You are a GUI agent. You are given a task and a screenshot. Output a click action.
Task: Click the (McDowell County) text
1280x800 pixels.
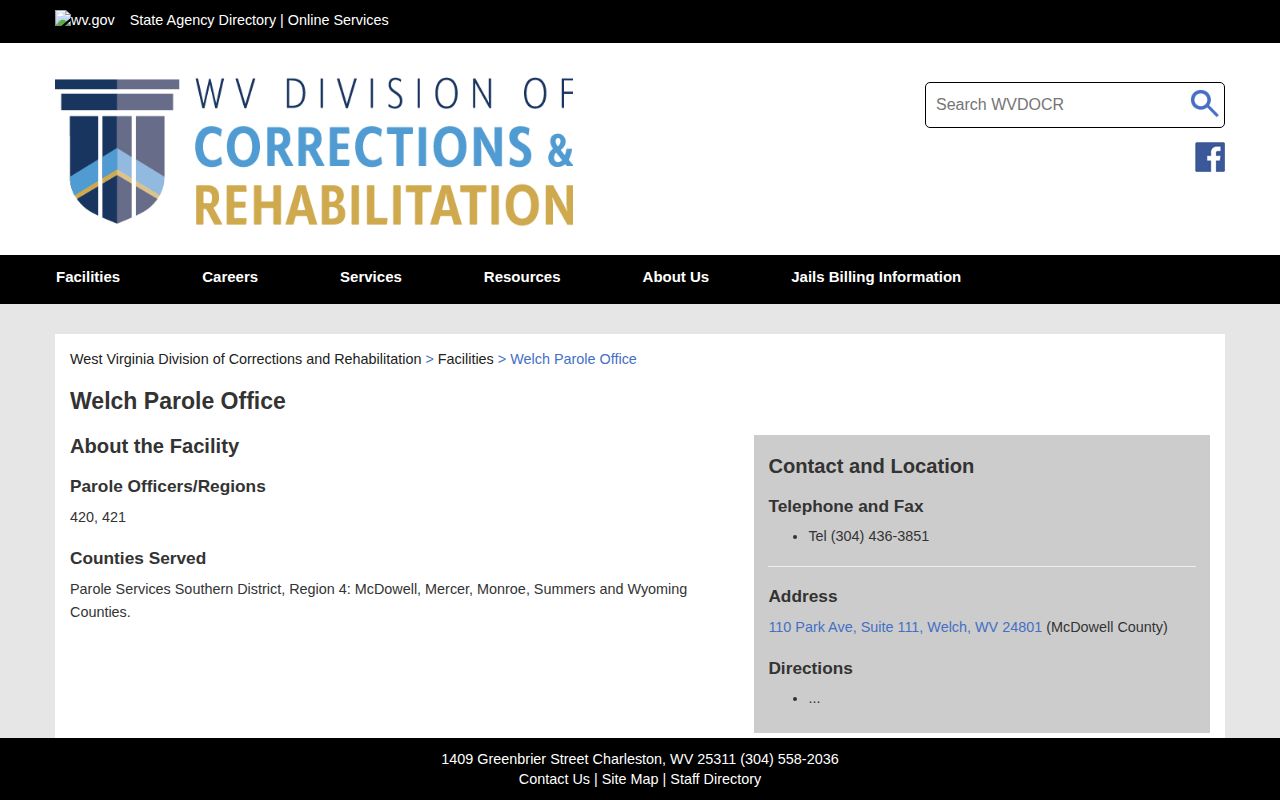[x=1107, y=627]
